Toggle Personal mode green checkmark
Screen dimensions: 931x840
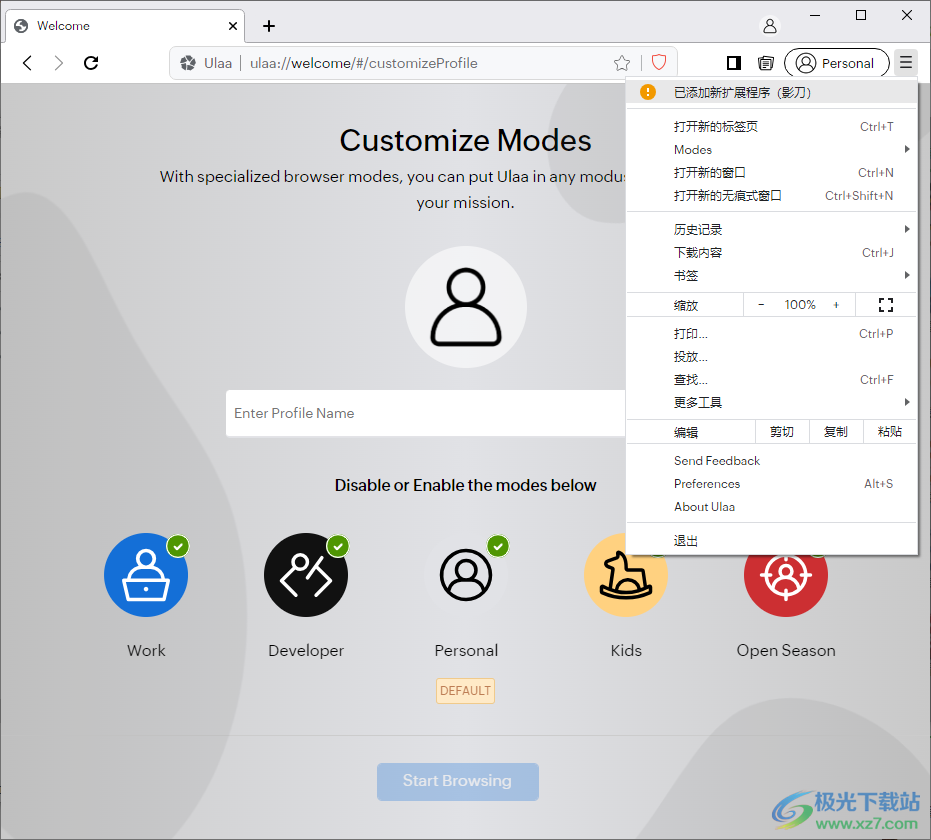pyautogui.click(x=498, y=546)
